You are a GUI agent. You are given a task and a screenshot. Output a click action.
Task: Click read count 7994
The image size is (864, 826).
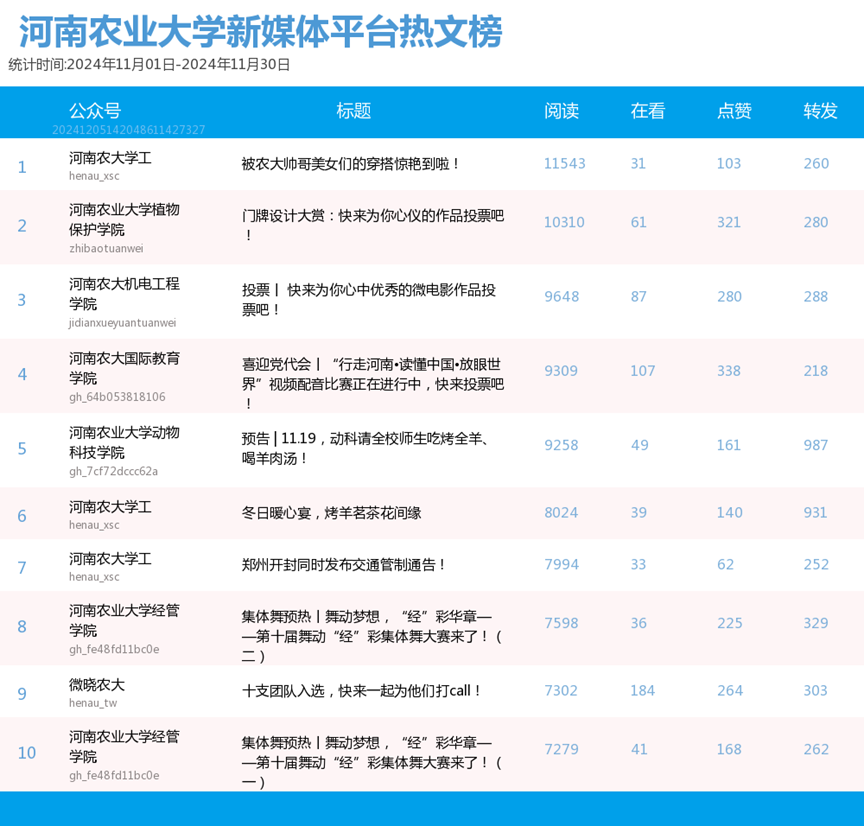pyautogui.click(x=562, y=564)
